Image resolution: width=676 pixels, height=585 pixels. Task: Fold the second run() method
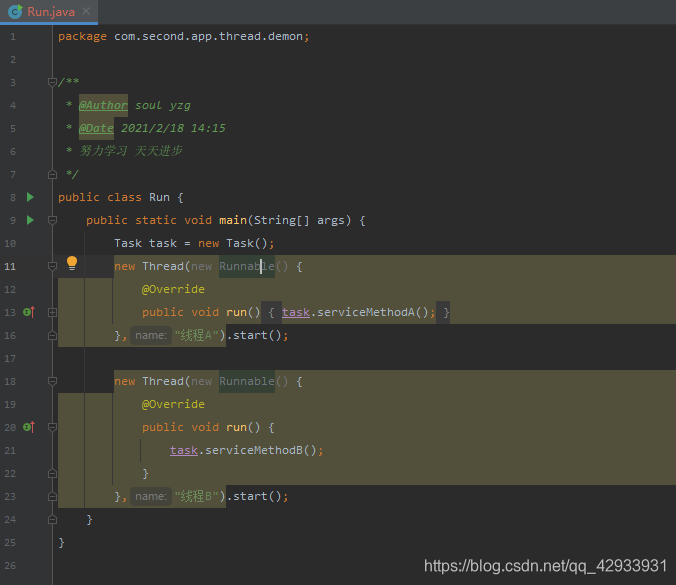pyautogui.click(x=52, y=427)
